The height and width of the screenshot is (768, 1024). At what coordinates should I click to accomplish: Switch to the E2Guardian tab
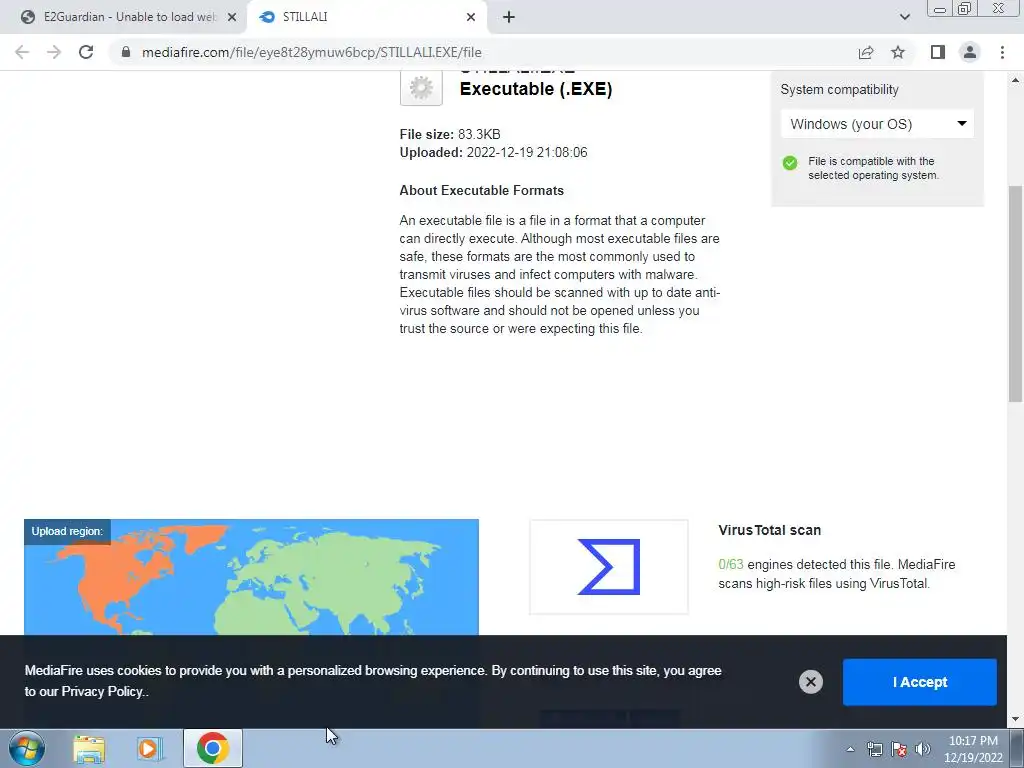tap(124, 17)
